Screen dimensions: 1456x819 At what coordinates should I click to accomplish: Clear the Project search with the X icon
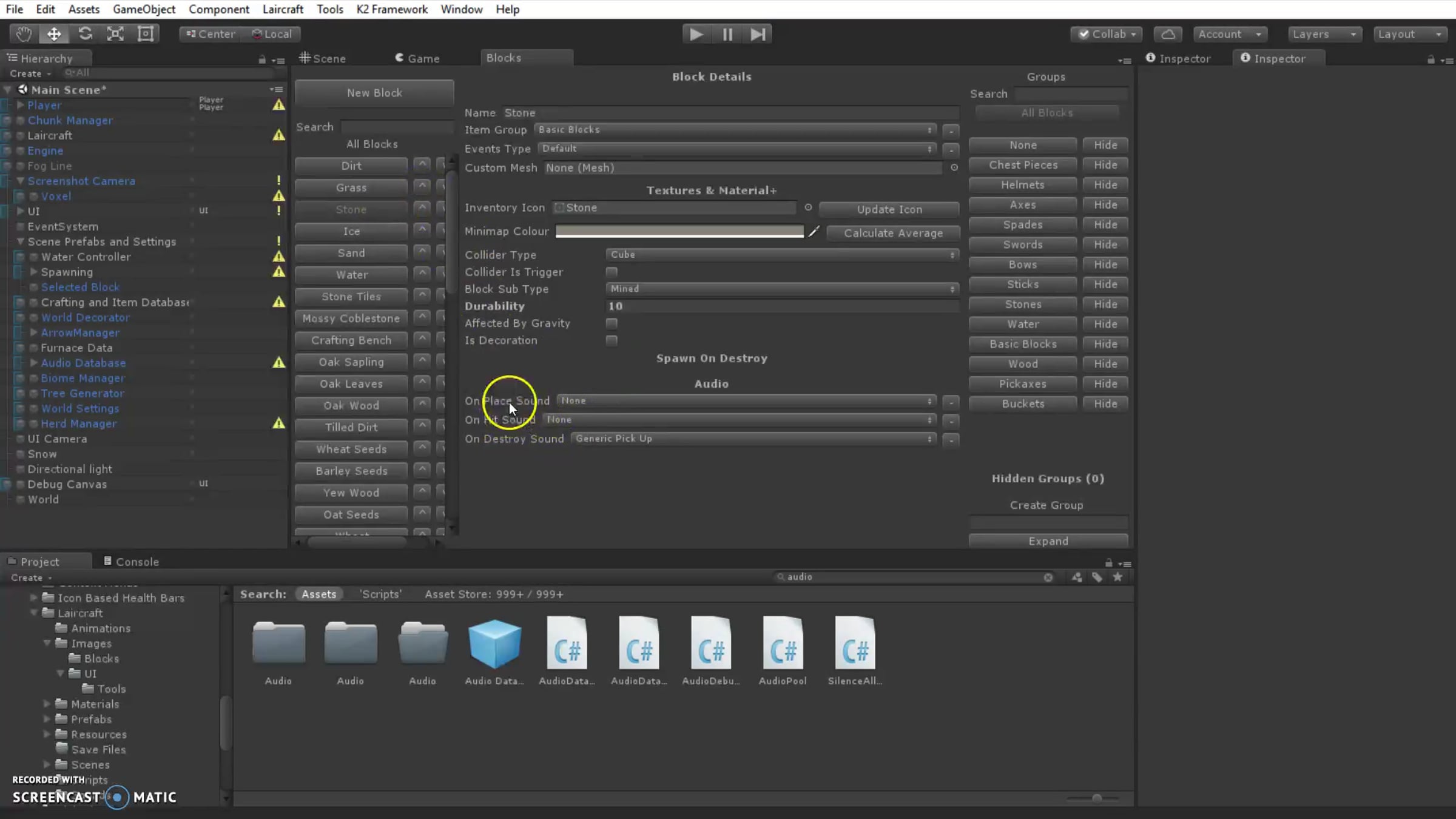(1048, 578)
